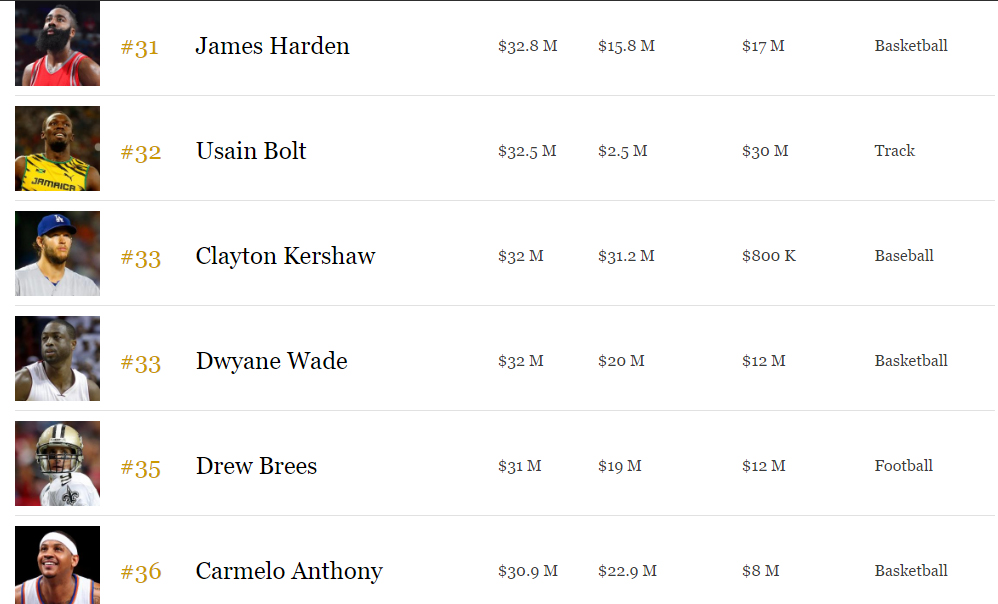
Task: Click rank #31 beside James Harden
Action: 140,48
